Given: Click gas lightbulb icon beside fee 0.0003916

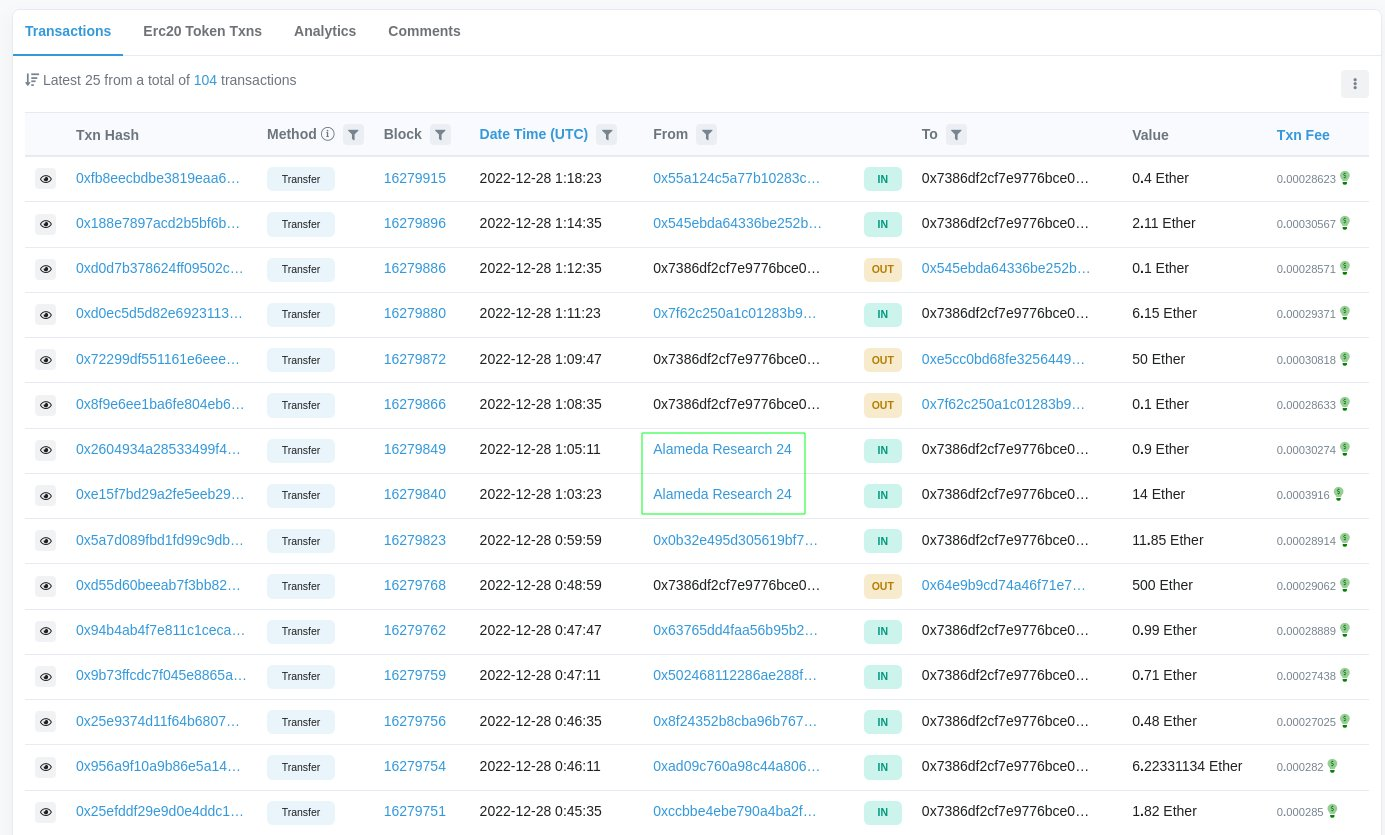Looking at the screenshot, I should (1338, 494).
